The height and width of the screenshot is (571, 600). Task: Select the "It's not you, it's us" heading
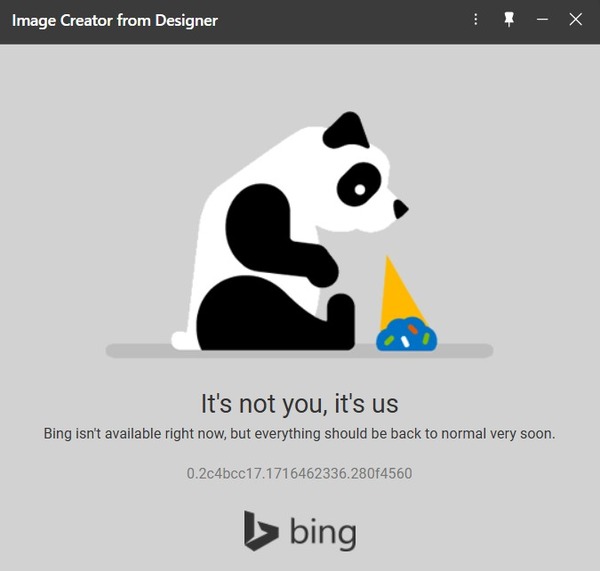(x=300, y=404)
